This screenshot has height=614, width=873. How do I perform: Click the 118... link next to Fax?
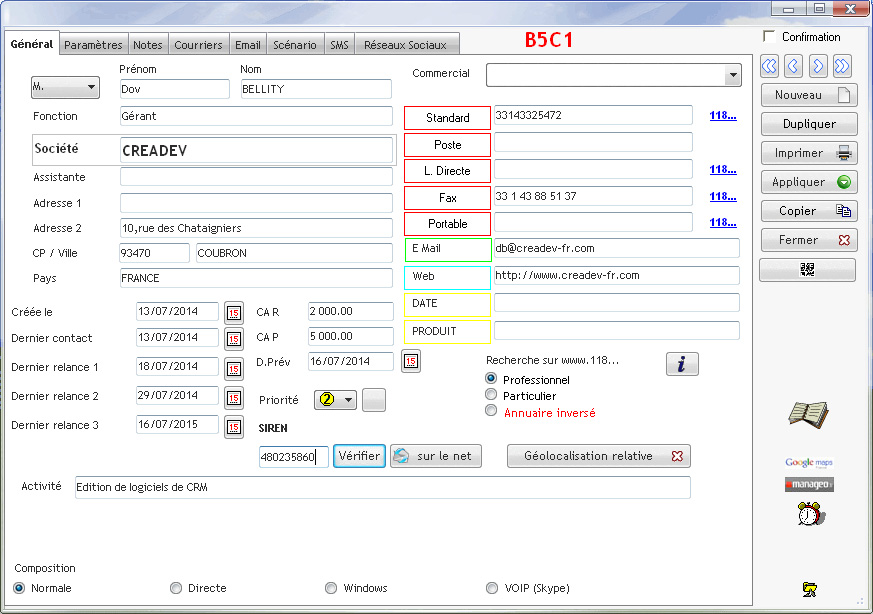722,196
